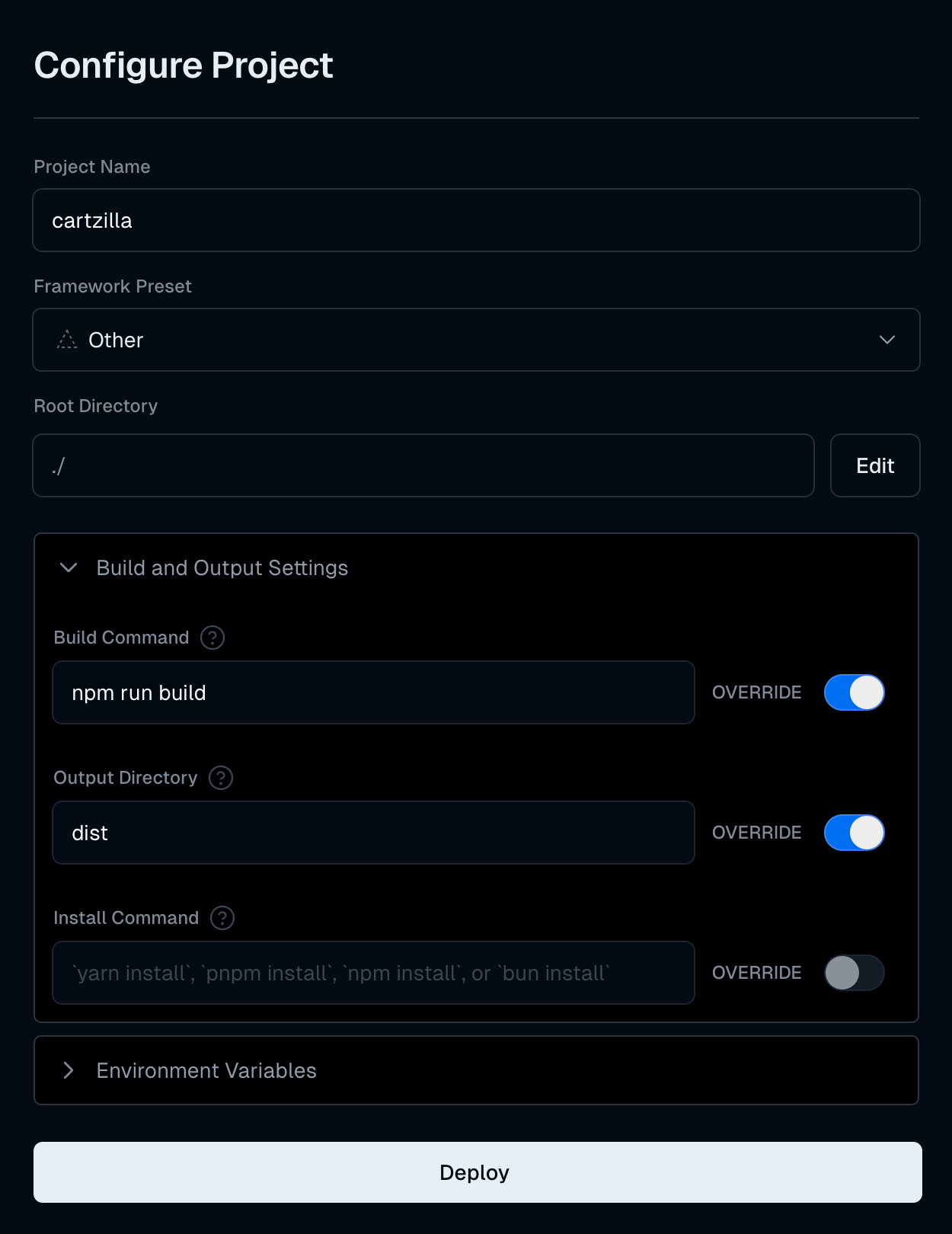This screenshot has height=1234, width=952.
Task: Click the Output Directory help icon
Action: click(x=220, y=778)
